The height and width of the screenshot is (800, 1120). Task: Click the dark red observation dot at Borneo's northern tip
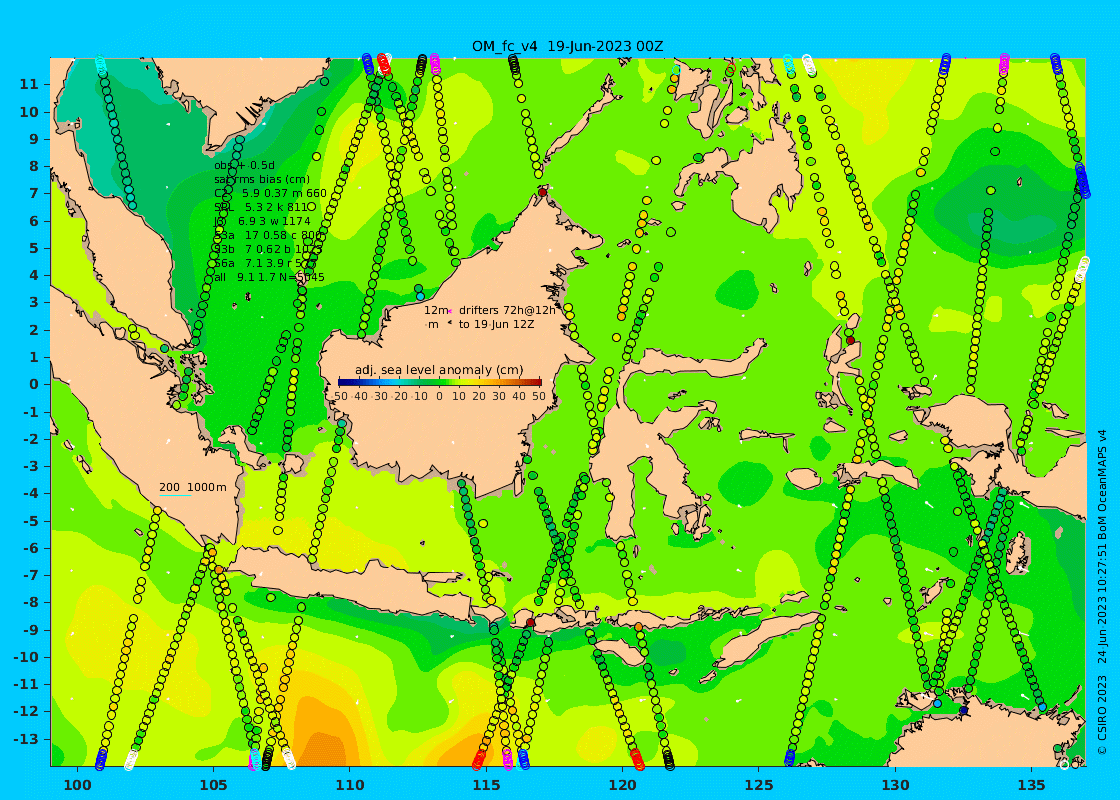[542, 192]
